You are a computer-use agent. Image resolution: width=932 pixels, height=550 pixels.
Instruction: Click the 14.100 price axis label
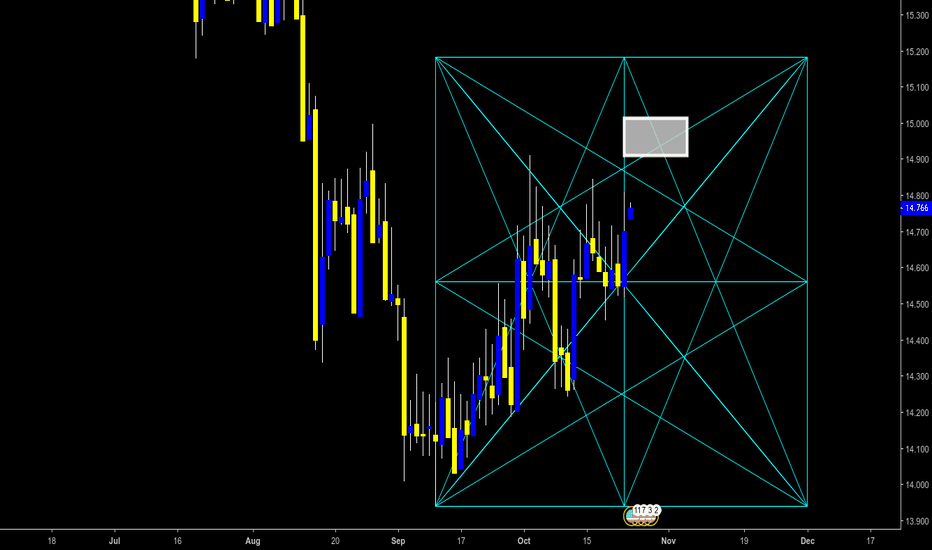(917, 449)
